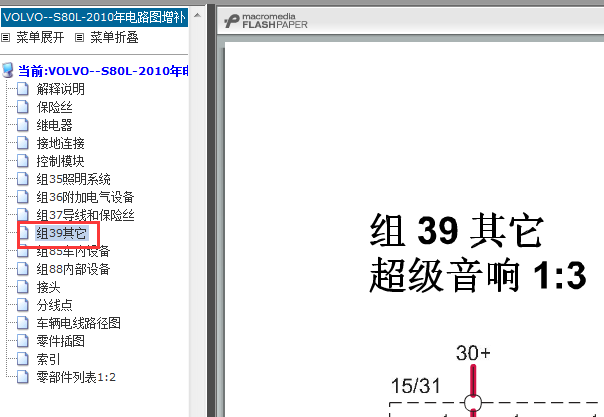Click the page icon beside 解释说明
Viewport: 604px width, 417px height.
click(23, 89)
